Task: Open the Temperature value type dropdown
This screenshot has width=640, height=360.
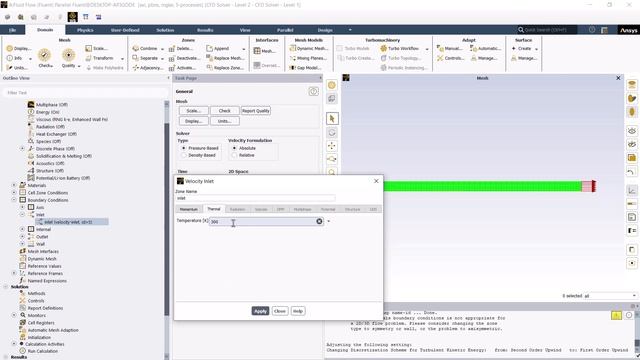Action: (329, 221)
